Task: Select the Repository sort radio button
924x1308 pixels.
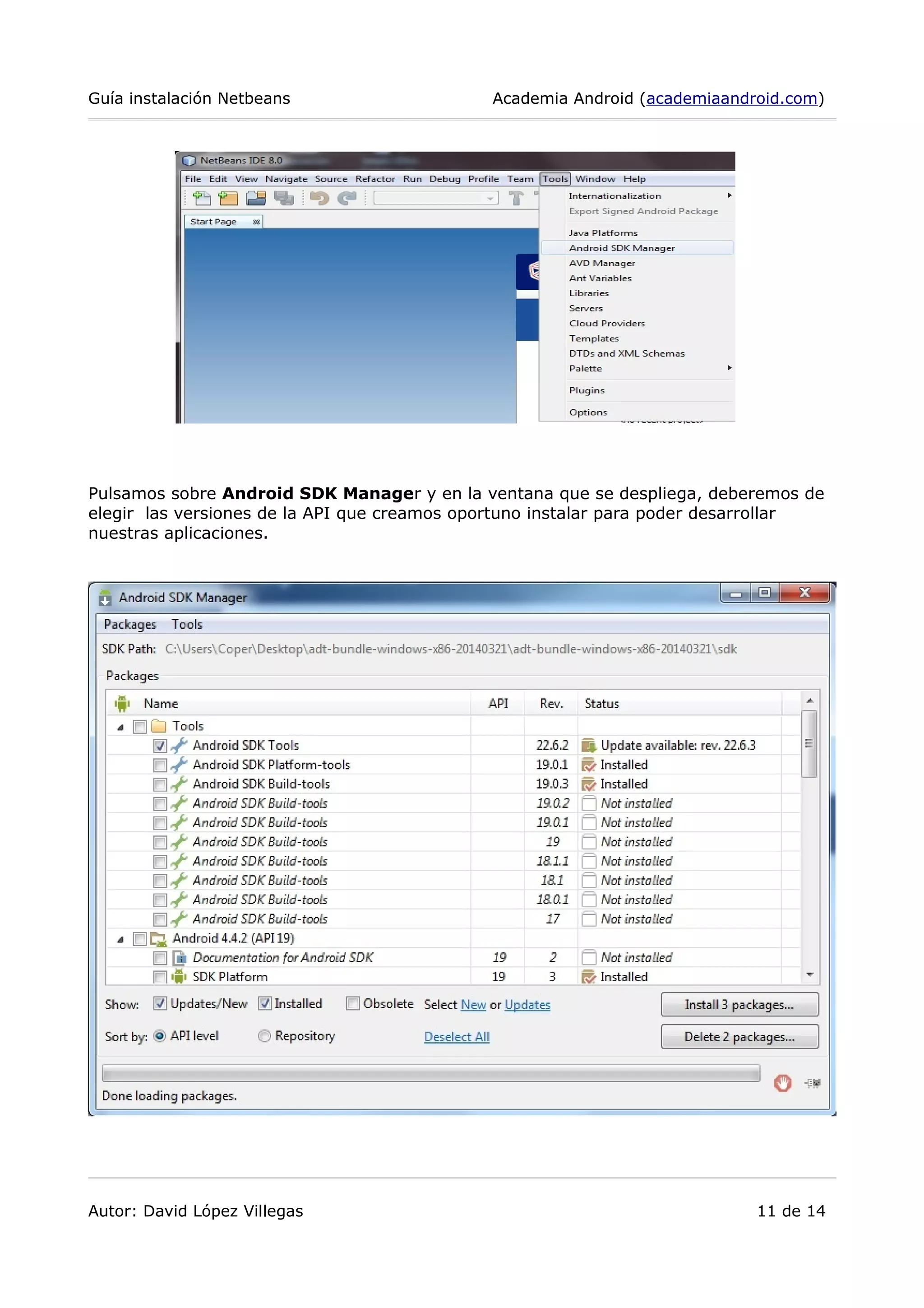Action: [x=264, y=1036]
